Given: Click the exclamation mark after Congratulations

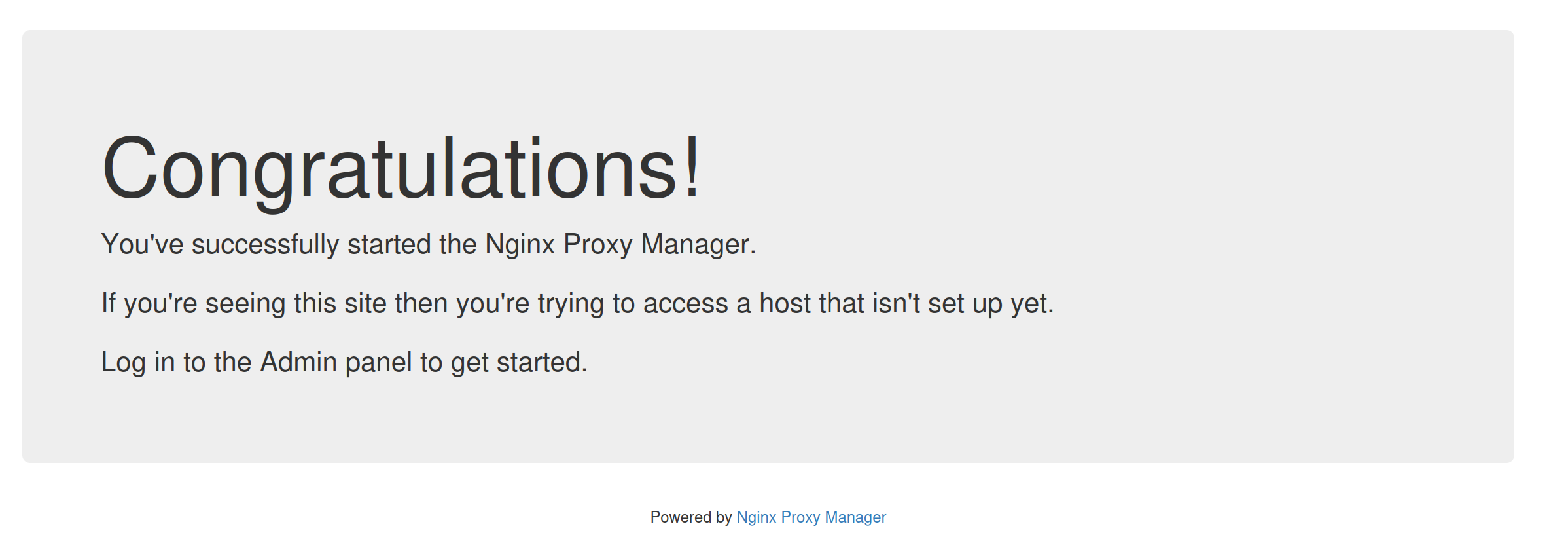Looking at the screenshot, I should [692, 168].
